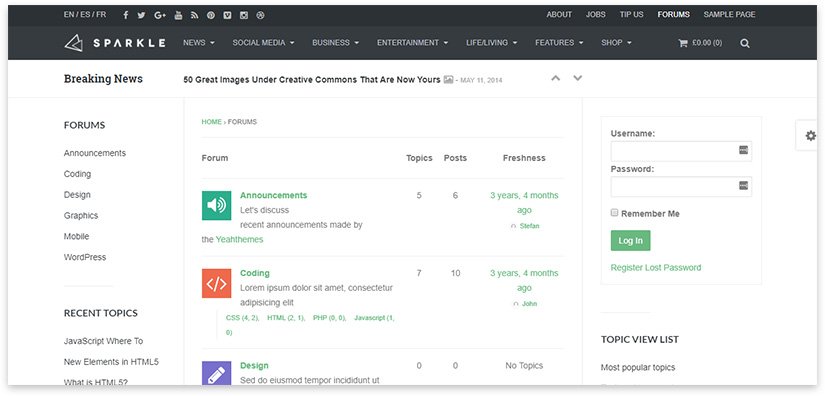Open the Twitter social icon

(x=141, y=15)
